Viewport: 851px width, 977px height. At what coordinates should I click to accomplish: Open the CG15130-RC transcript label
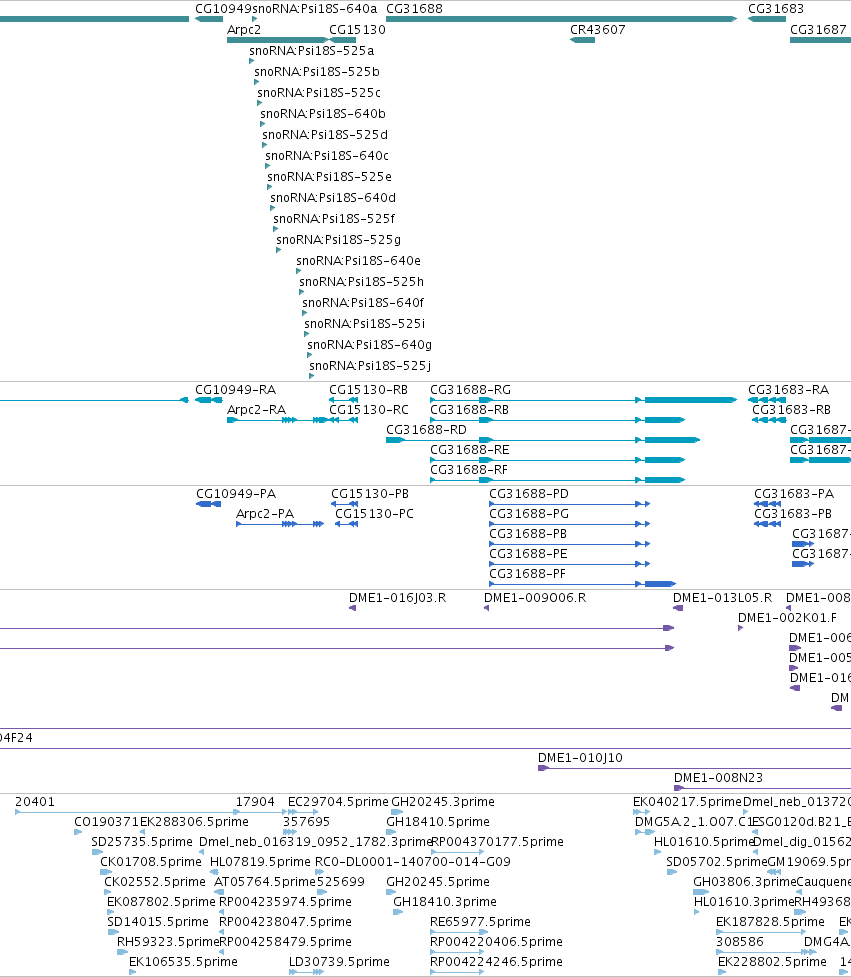369,410
